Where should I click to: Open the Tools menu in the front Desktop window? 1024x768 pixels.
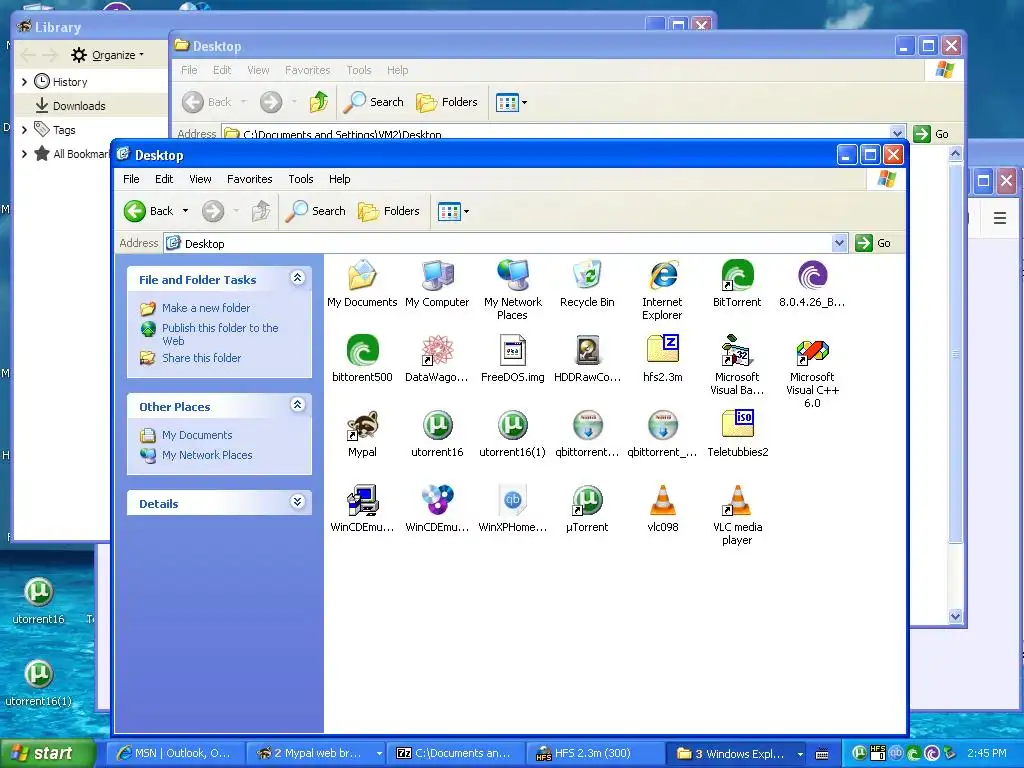point(301,179)
